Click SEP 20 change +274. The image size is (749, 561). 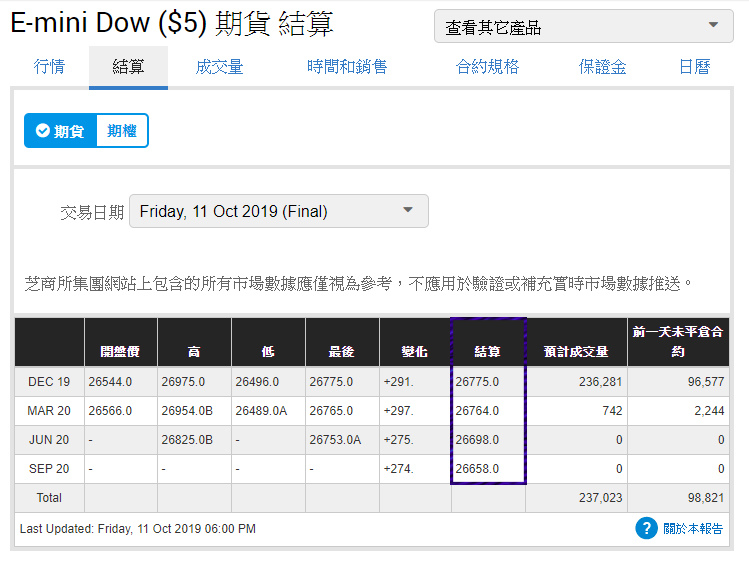(x=398, y=469)
